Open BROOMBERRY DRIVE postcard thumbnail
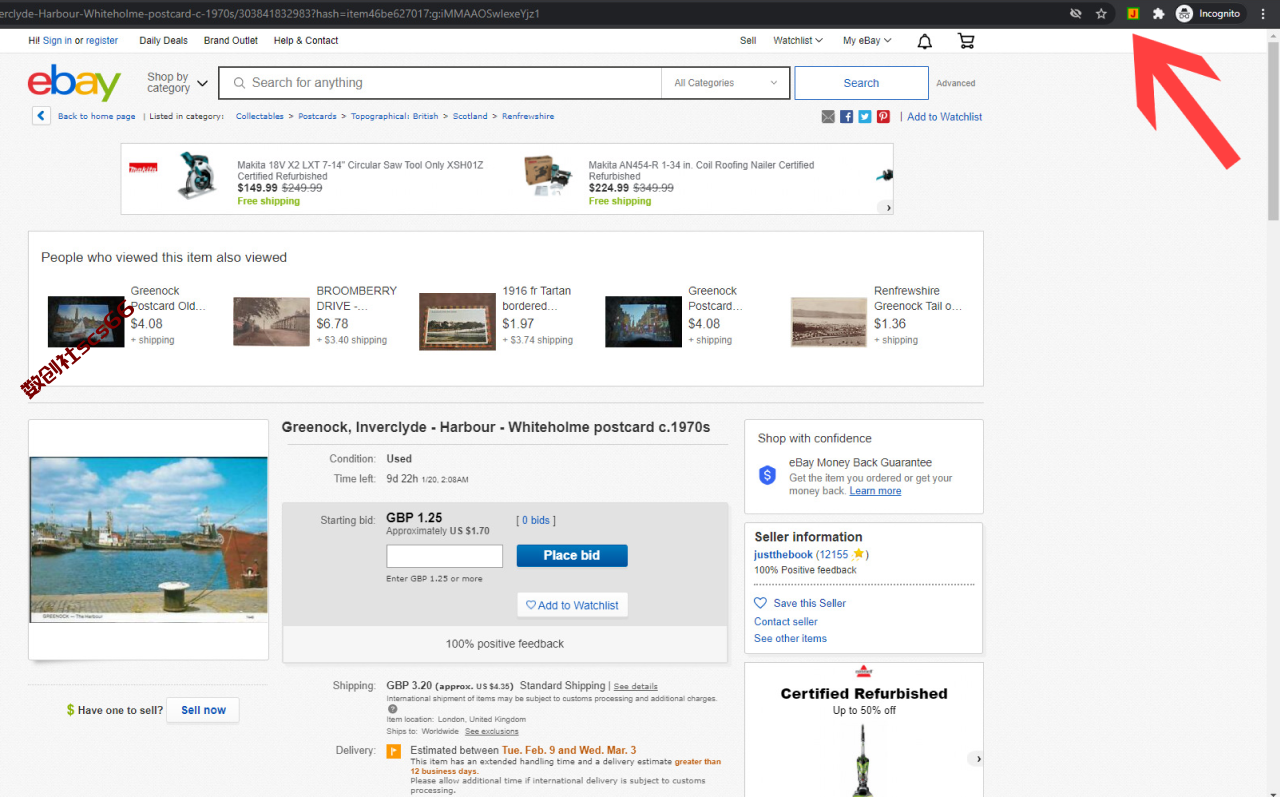Screen dimensions: 1280x800 point(271,321)
